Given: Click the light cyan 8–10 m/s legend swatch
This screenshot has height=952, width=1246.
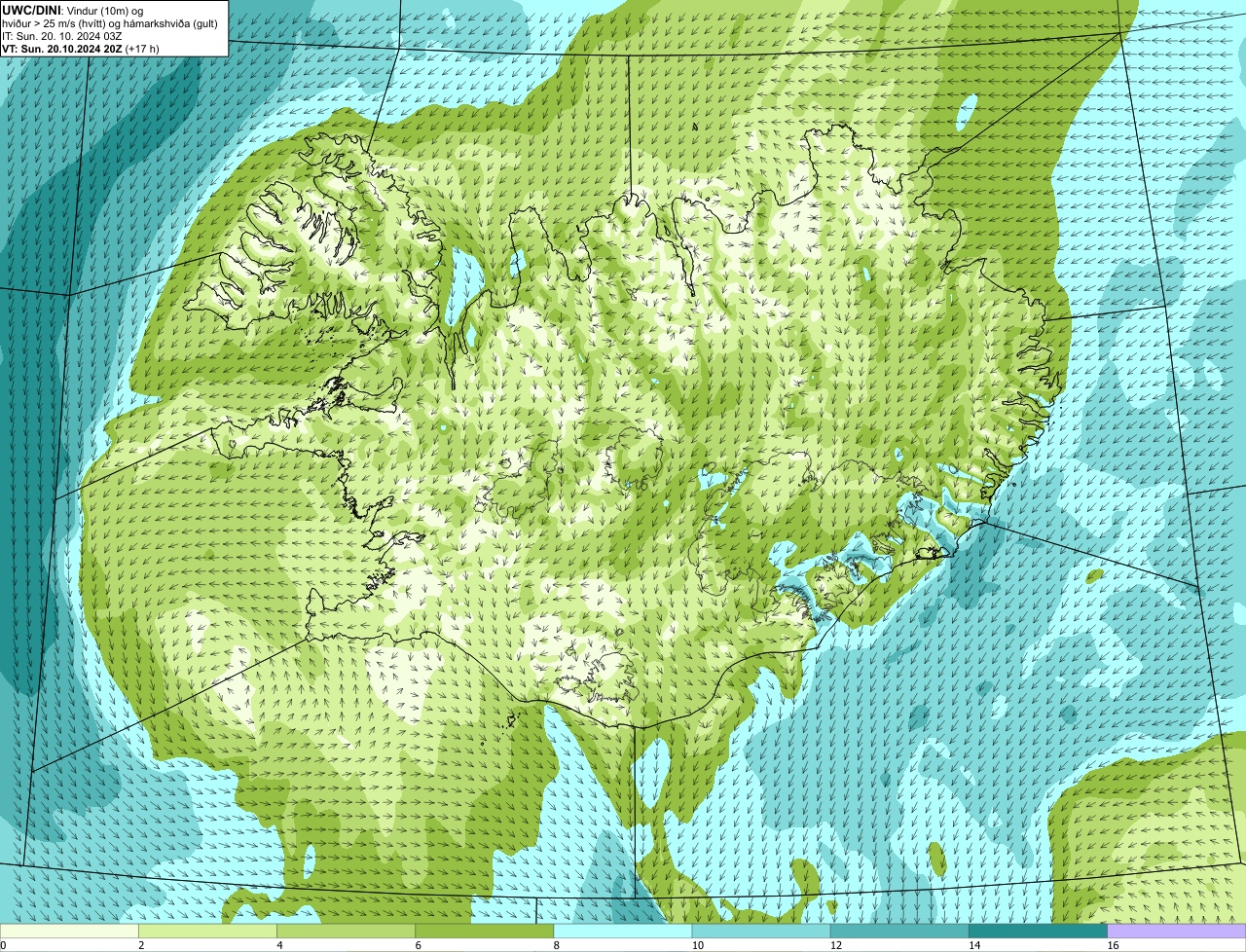Looking at the screenshot, I should coord(623,931).
